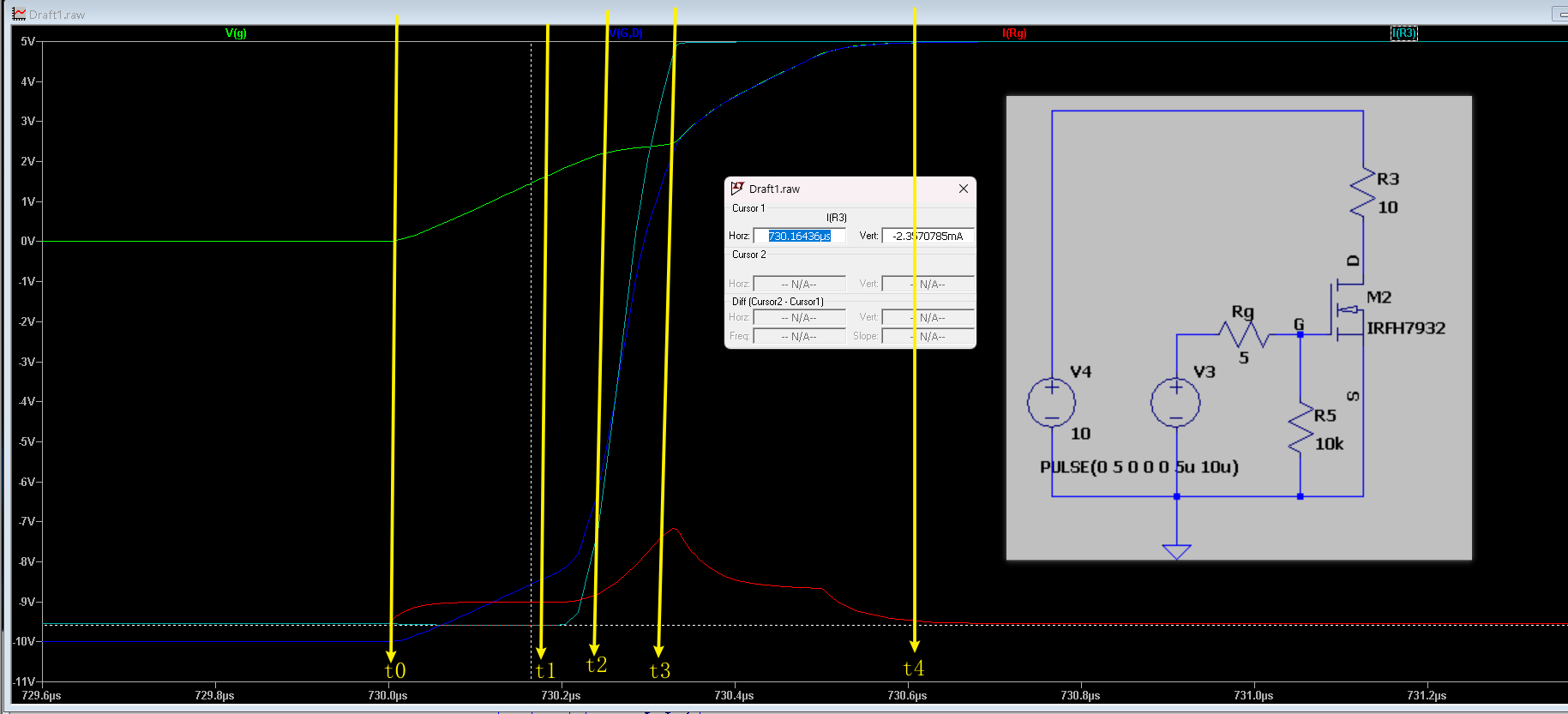Click the cursor dialog title bar text
This screenshot has width=1568, height=714.
coord(774,189)
